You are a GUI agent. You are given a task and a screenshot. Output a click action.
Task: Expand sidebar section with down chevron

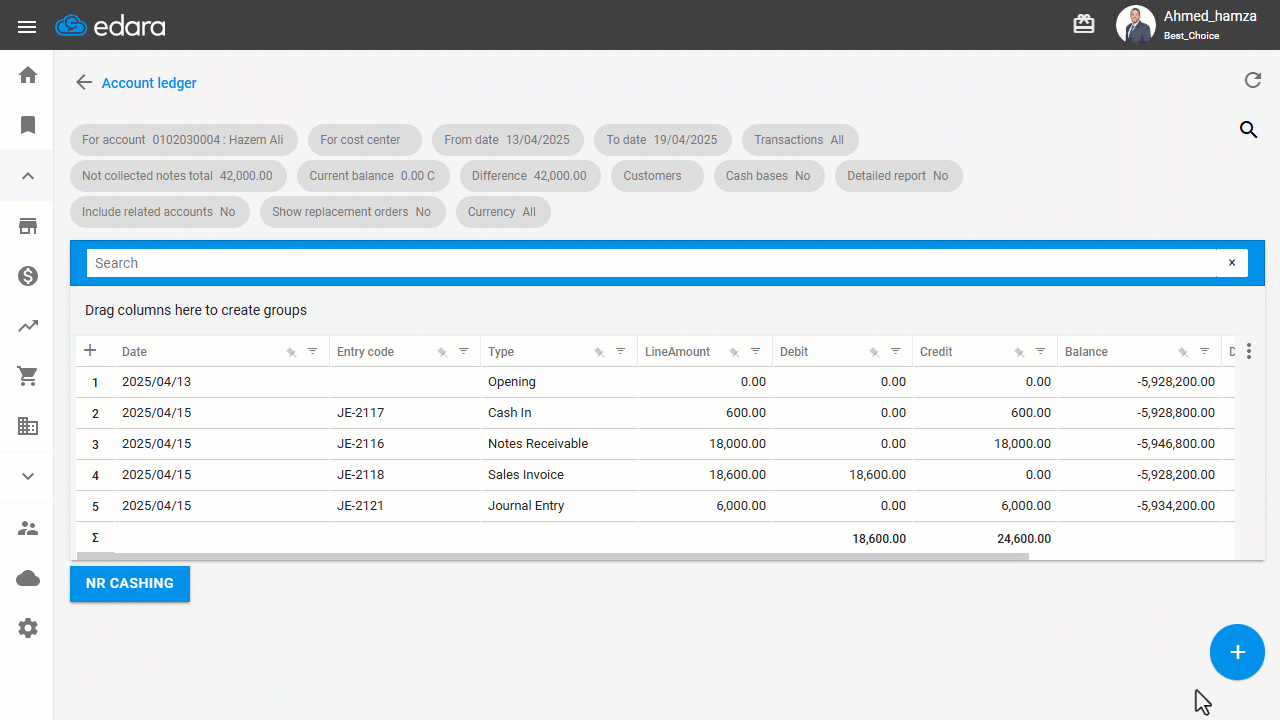coord(28,476)
